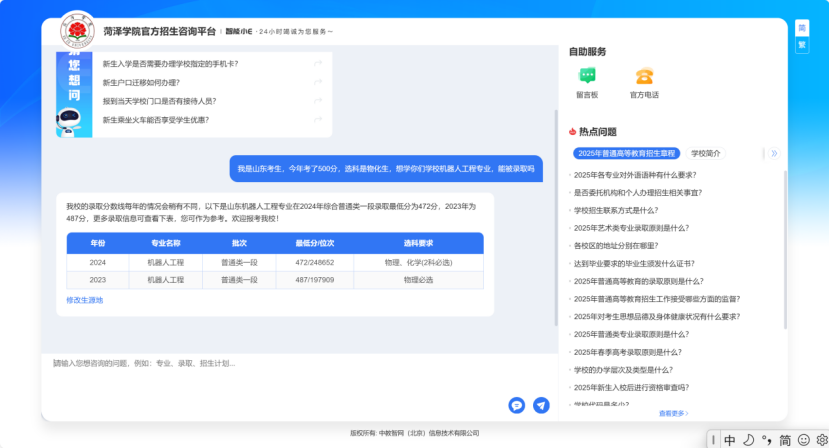Click the robot mascot avatar
This screenshot has height=448, width=829.
[x=69, y=122]
